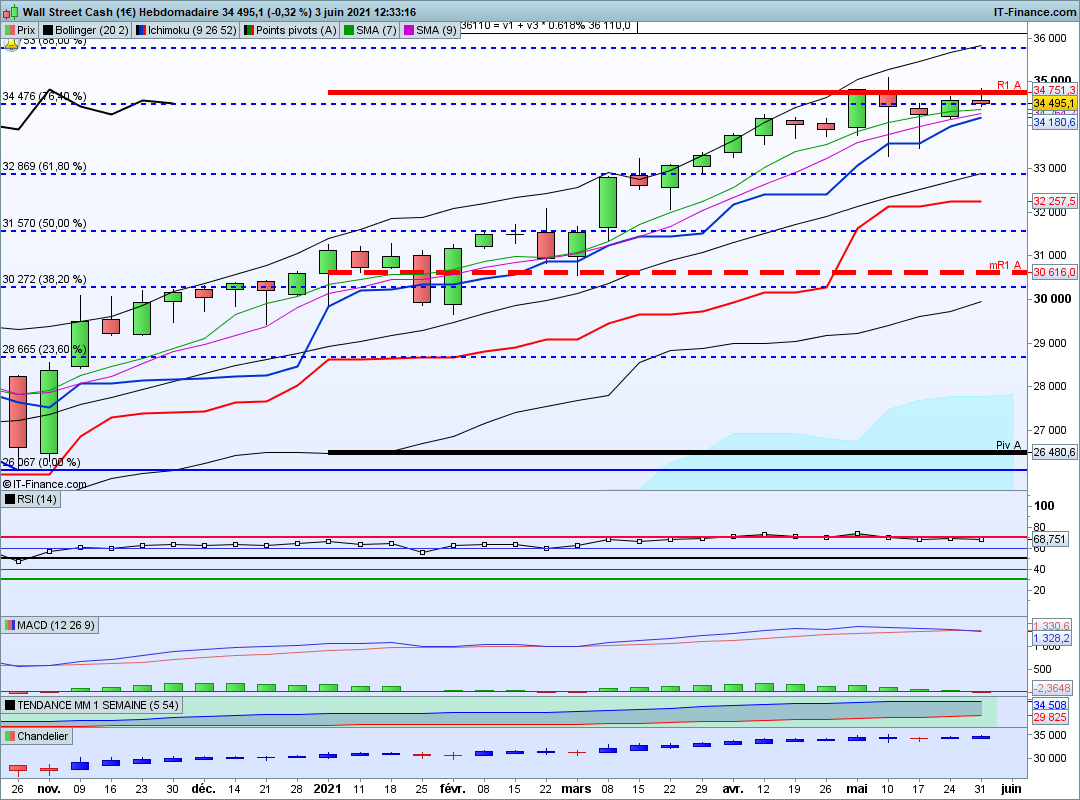Image resolution: width=1080 pixels, height=800 pixels.
Task: Open the Bollinger (20 2) indicator settings
Action: pos(85,30)
